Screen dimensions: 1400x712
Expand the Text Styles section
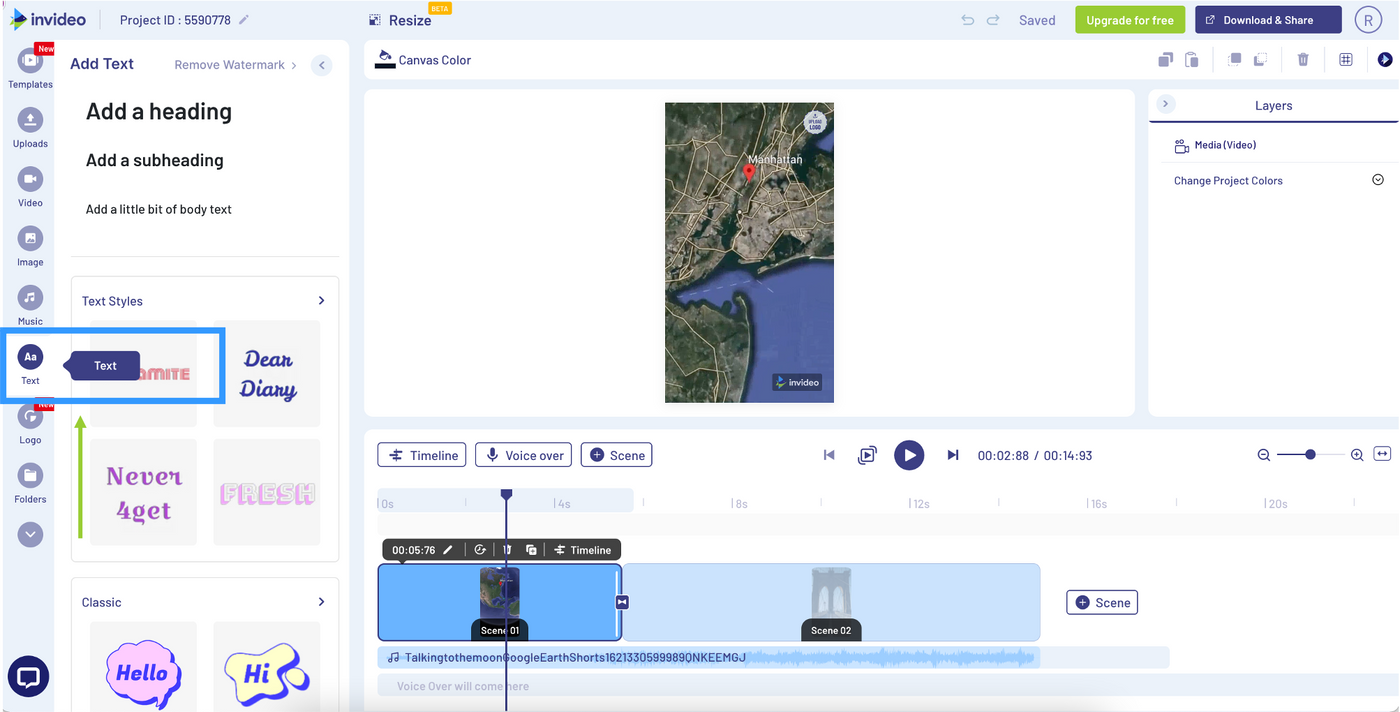tap(320, 300)
